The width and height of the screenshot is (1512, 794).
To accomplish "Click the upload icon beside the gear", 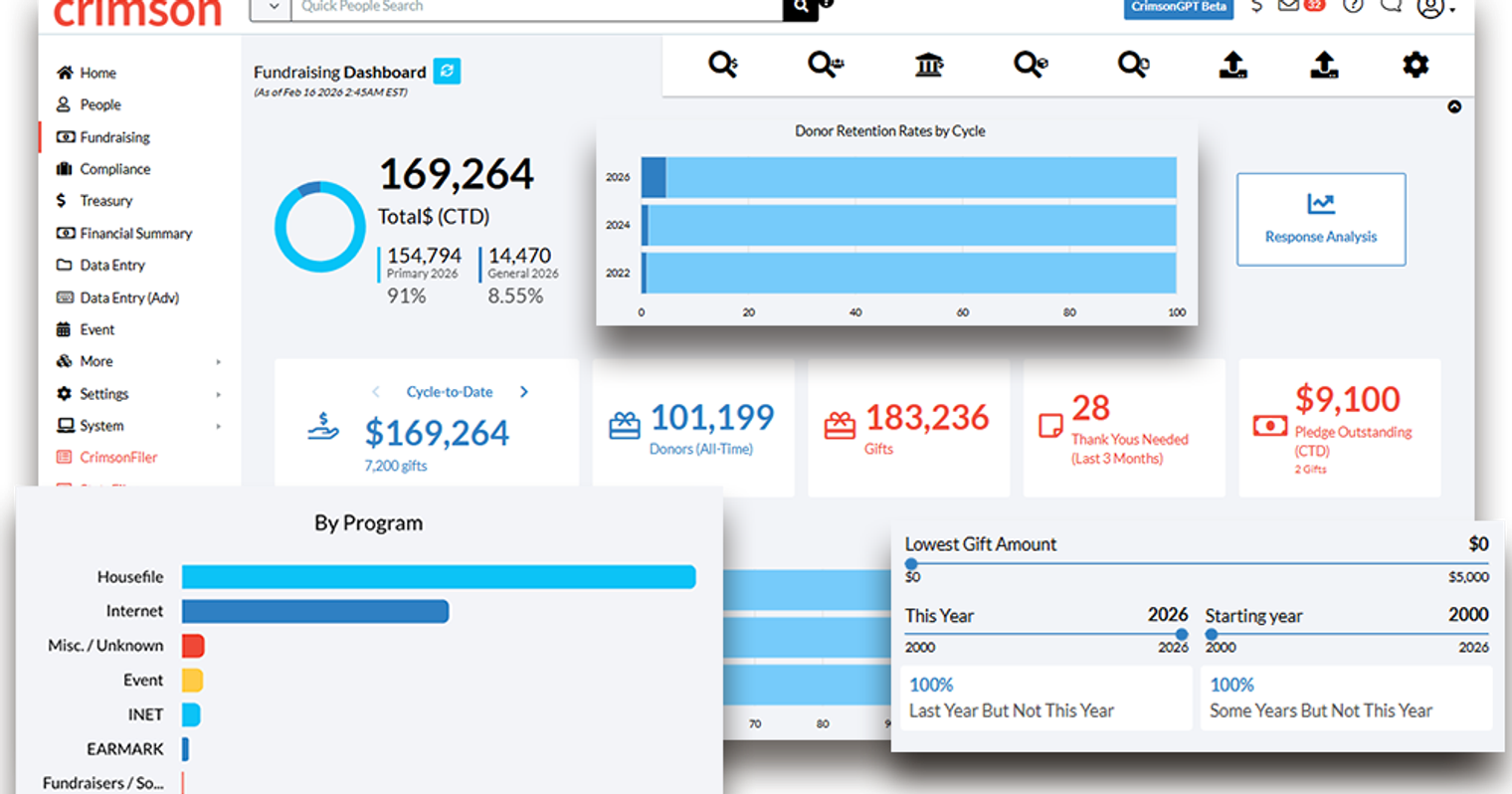I will point(1324,65).
